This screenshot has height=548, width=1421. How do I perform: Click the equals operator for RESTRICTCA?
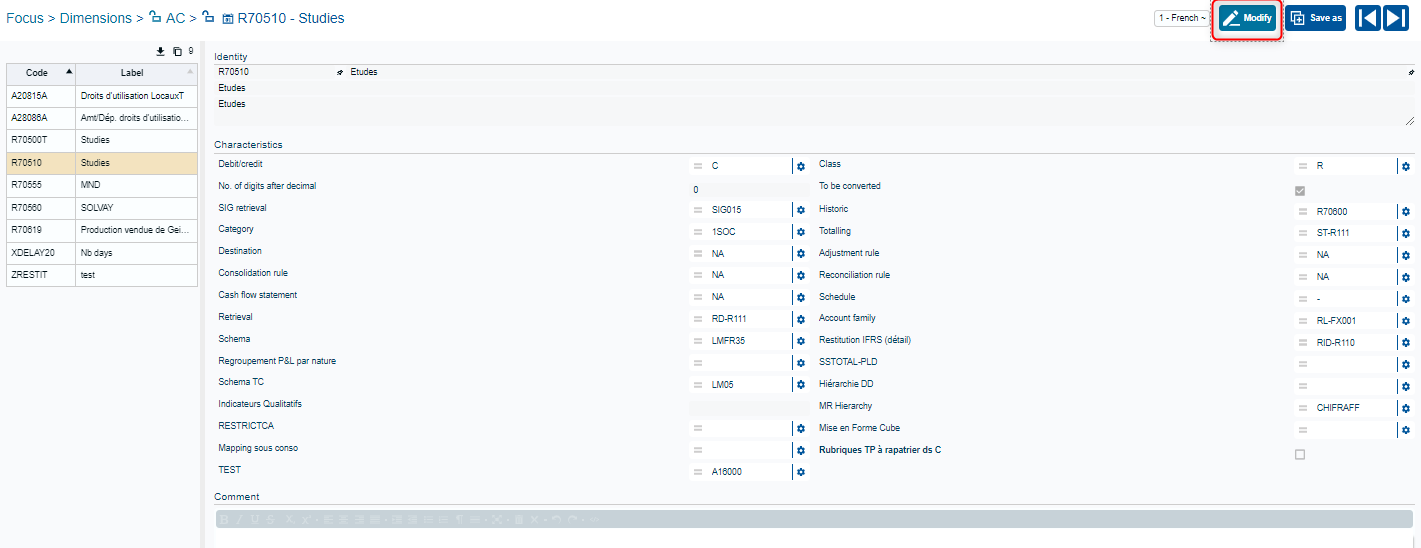click(698, 429)
